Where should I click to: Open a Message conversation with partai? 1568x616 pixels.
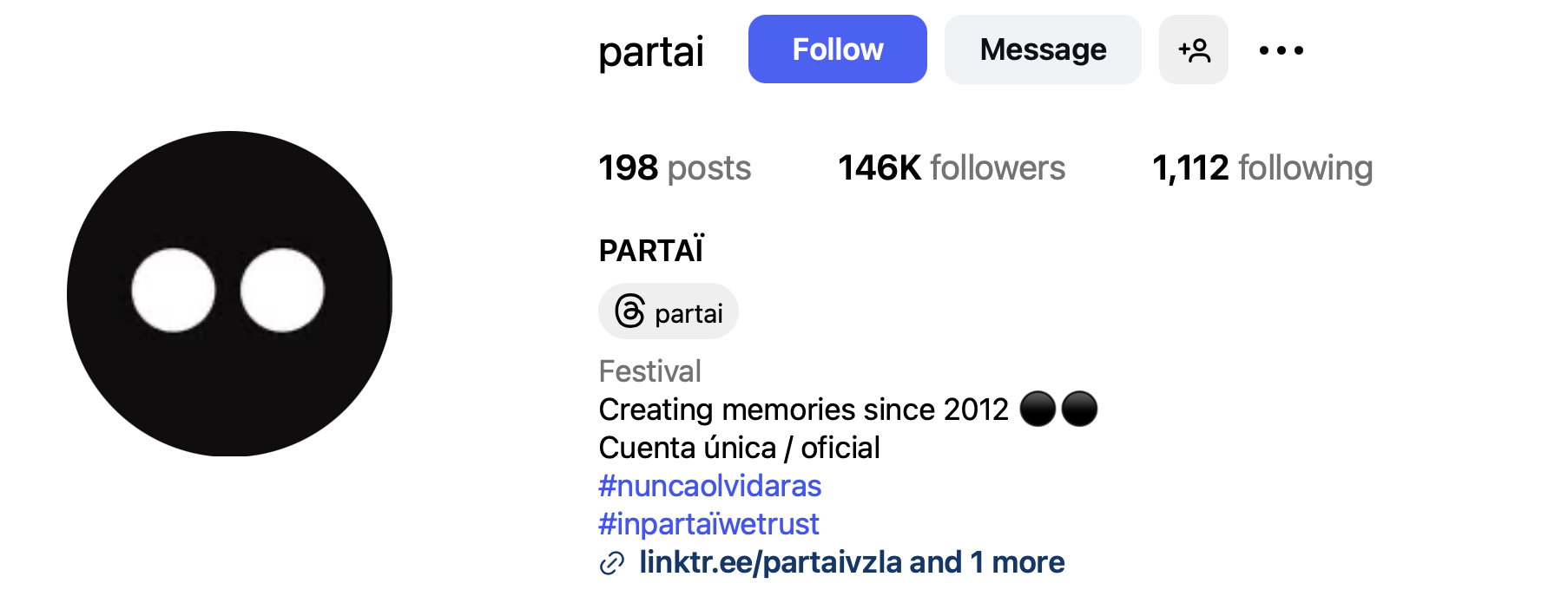coord(1043,49)
